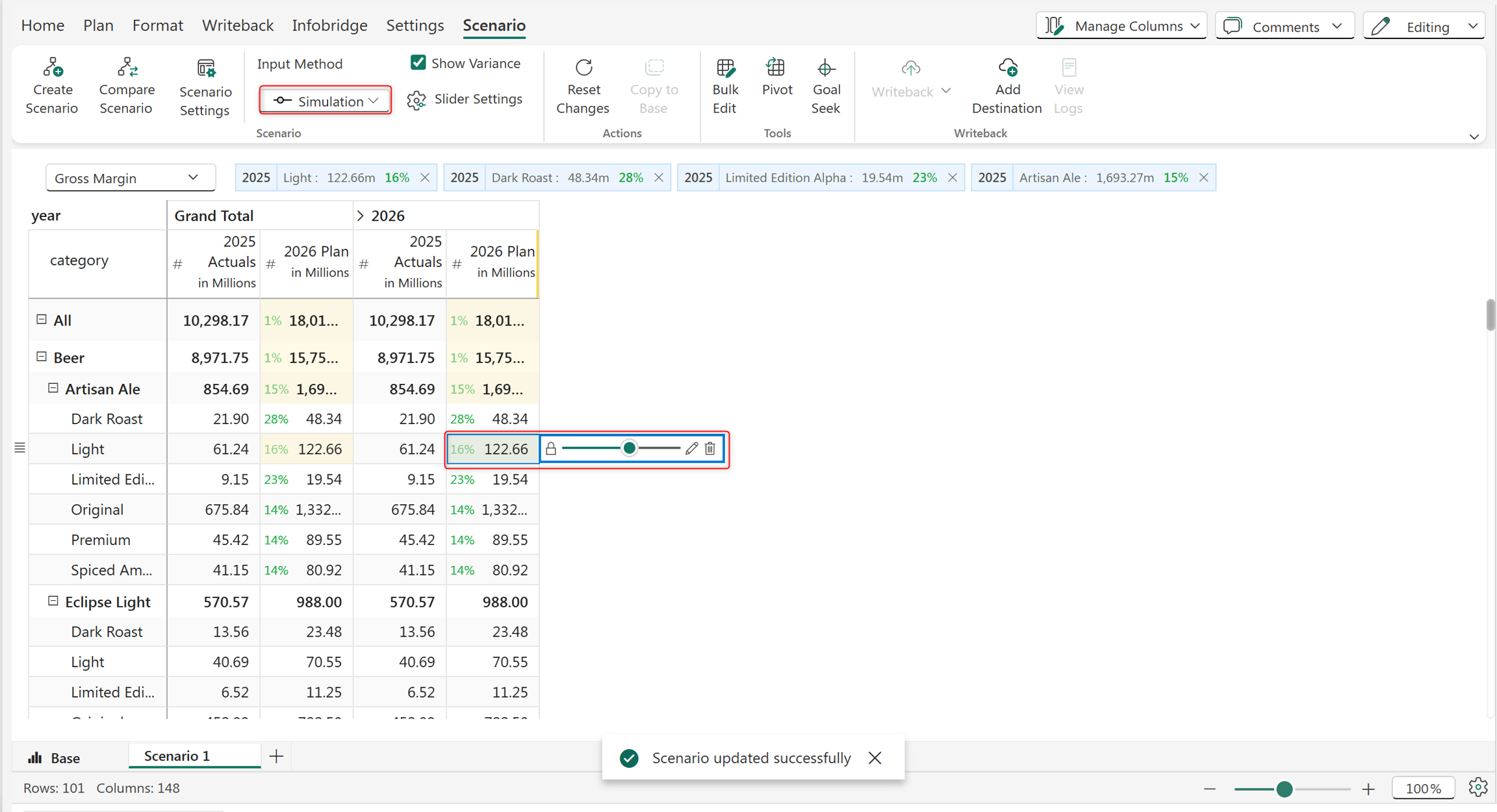Click the Create Scenario icon
The height and width of the screenshot is (812, 1497).
coord(52,68)
